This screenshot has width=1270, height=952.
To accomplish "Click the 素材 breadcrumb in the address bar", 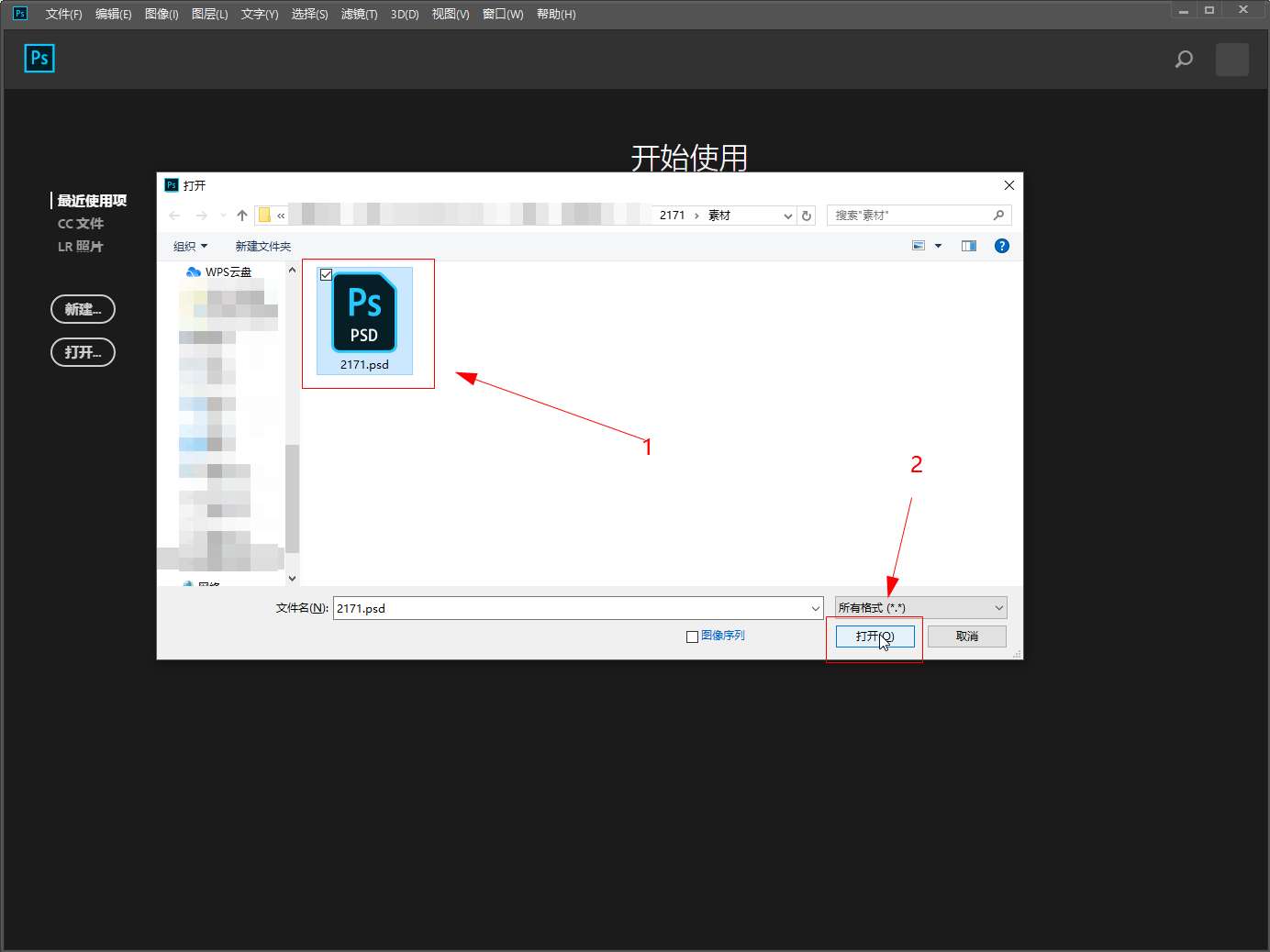I will pyautogui.click(x=719, y=216).
